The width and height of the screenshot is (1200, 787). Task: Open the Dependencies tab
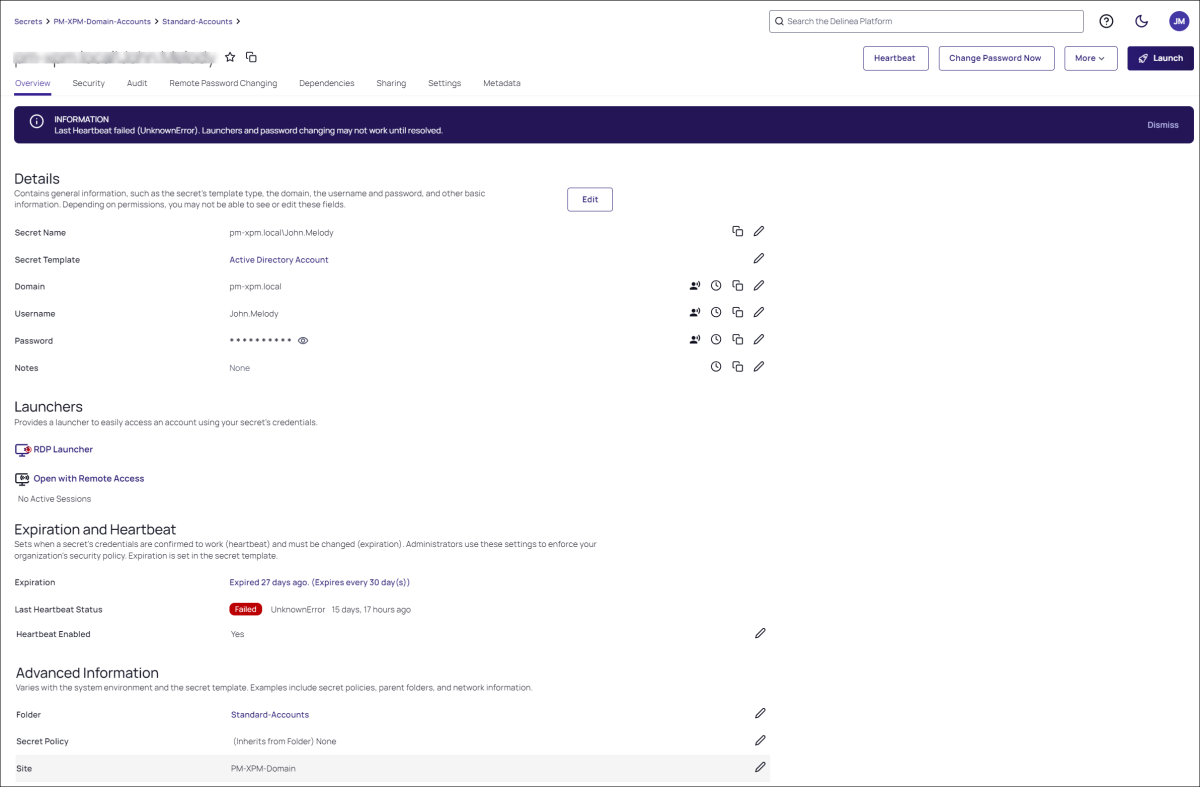pyautogui.click(x=326, y=83)
